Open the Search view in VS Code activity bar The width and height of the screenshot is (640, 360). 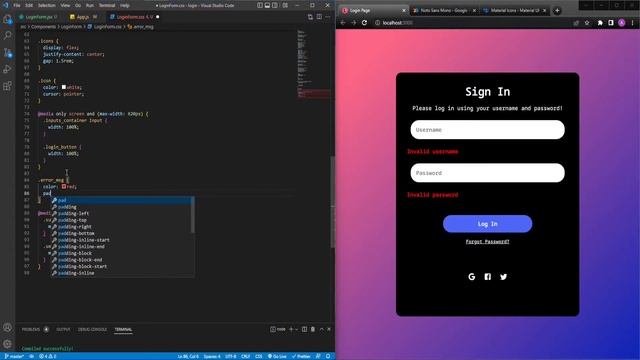click(7, 36)
